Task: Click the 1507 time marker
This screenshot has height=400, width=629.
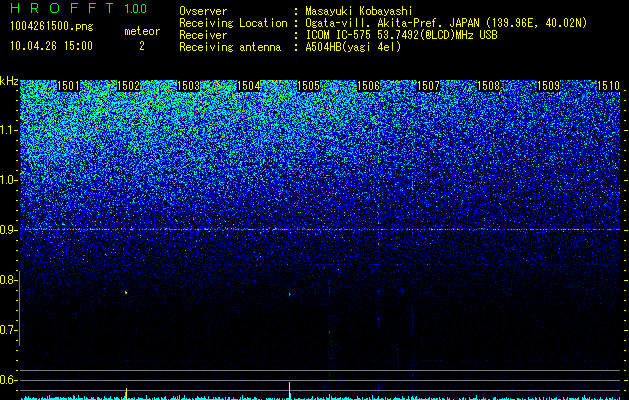Action: pos(428,86)
